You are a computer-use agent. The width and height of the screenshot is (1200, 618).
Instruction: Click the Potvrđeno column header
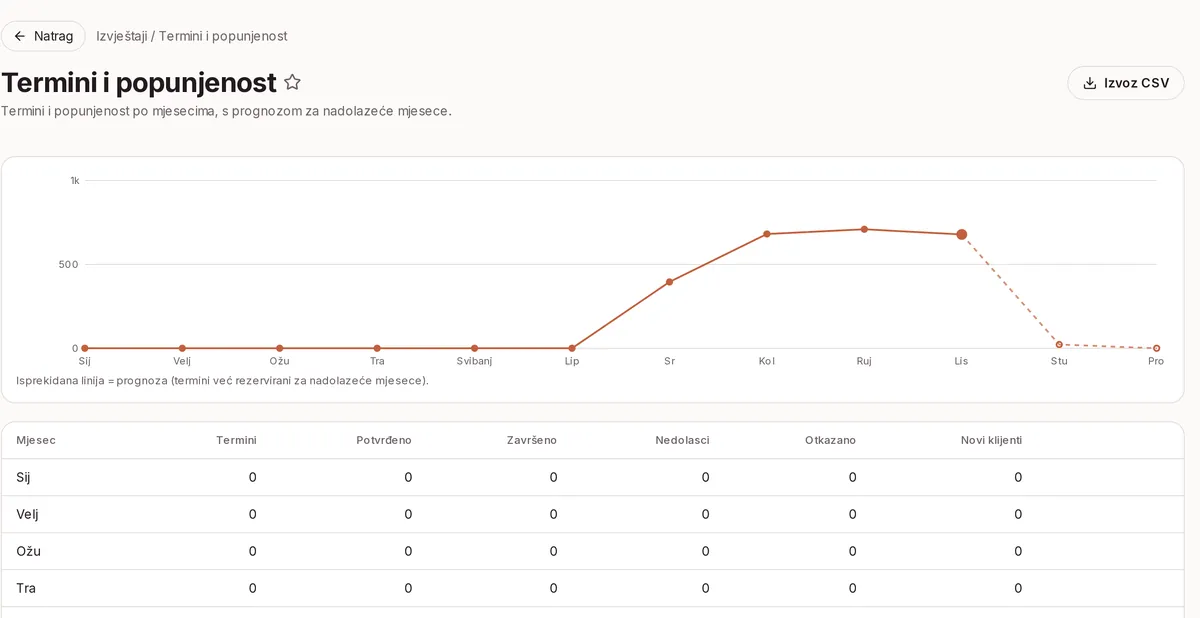(x=384, y=440)
